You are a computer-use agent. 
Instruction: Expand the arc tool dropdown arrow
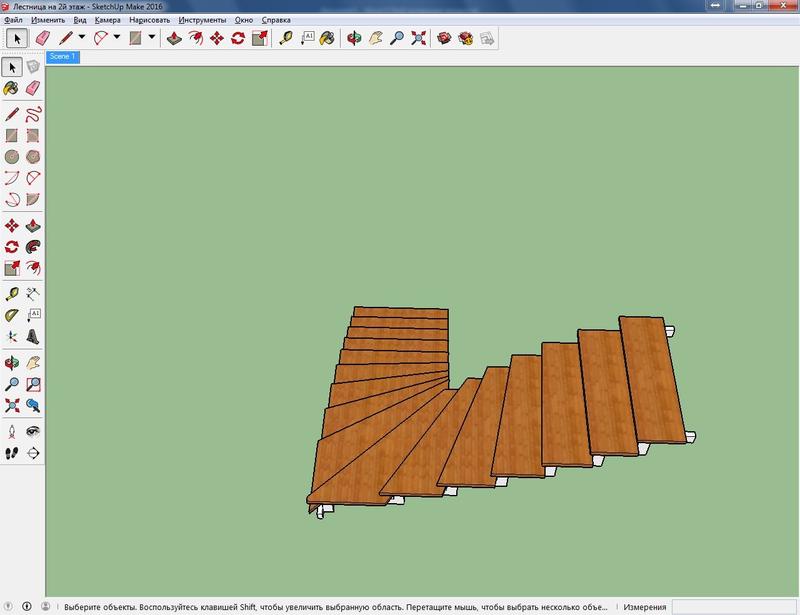(117, 38)
